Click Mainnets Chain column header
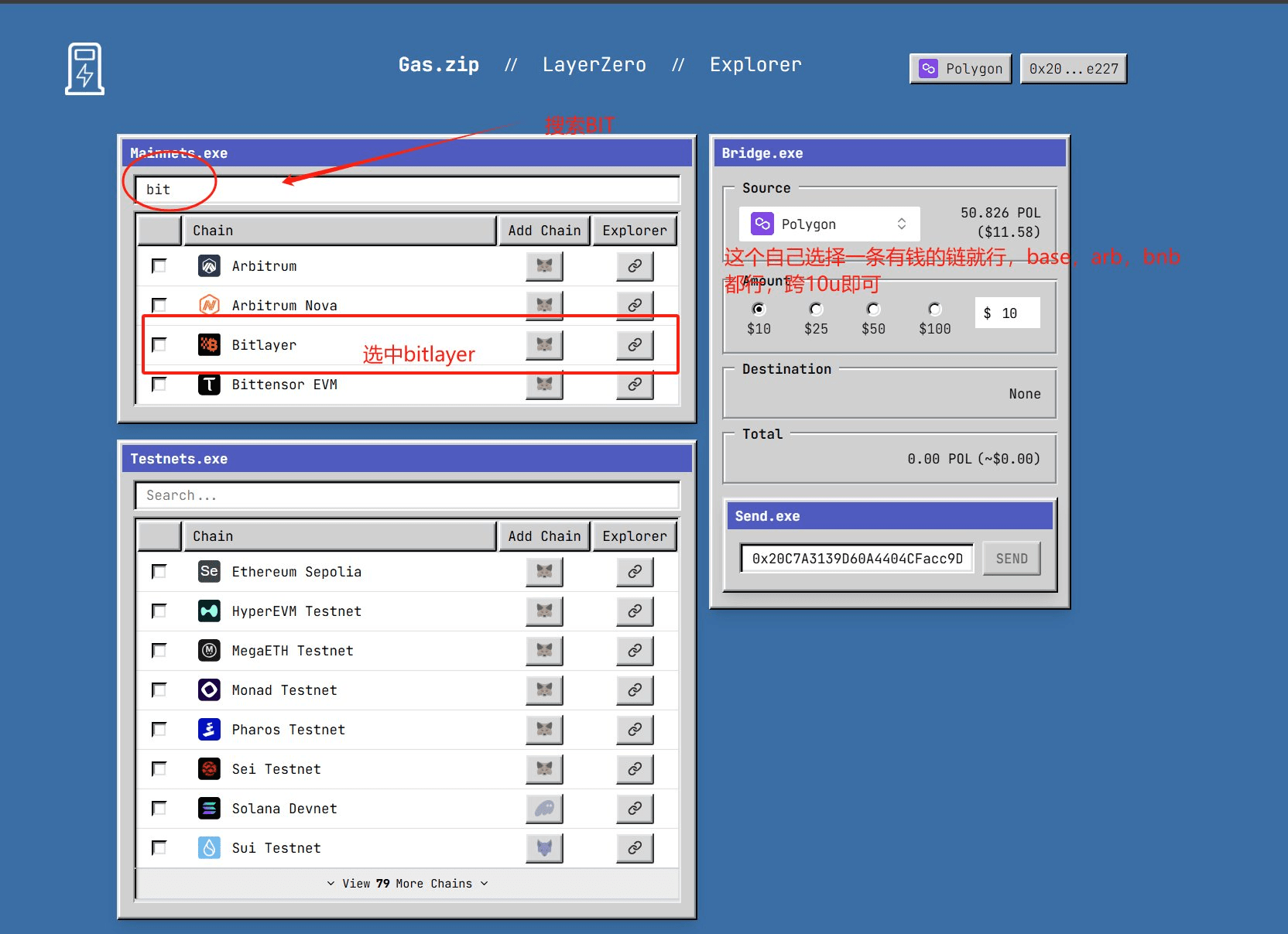The image size is (1288, 934). [340, 231]
